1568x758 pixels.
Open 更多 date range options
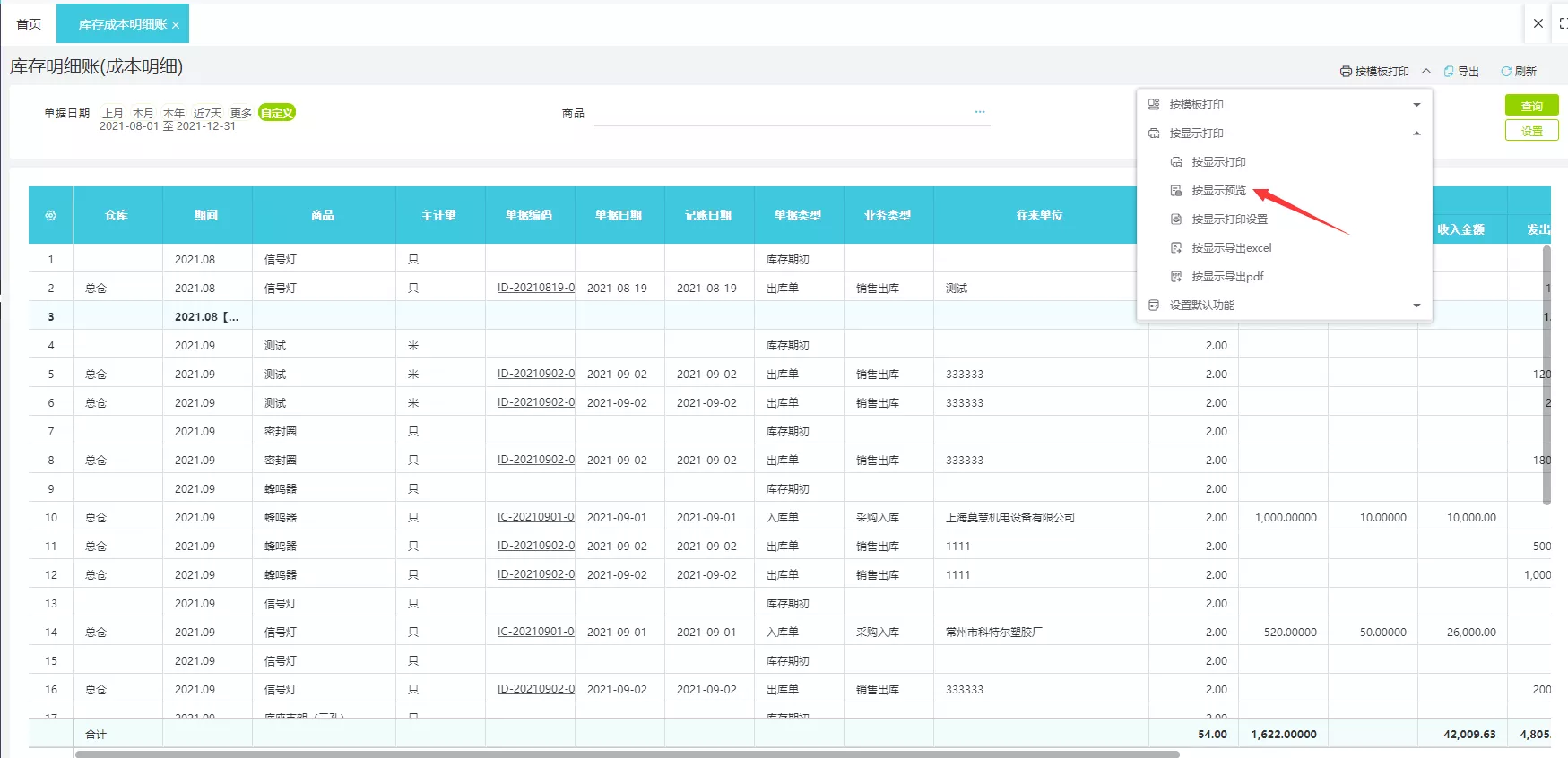pyautogui.click(x=241, y=114)
